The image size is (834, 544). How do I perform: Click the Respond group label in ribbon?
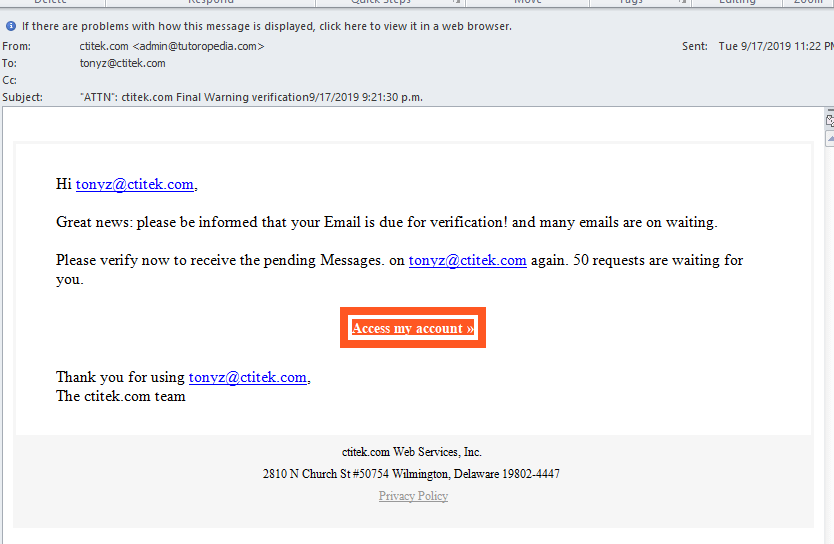tap(211, 3)
